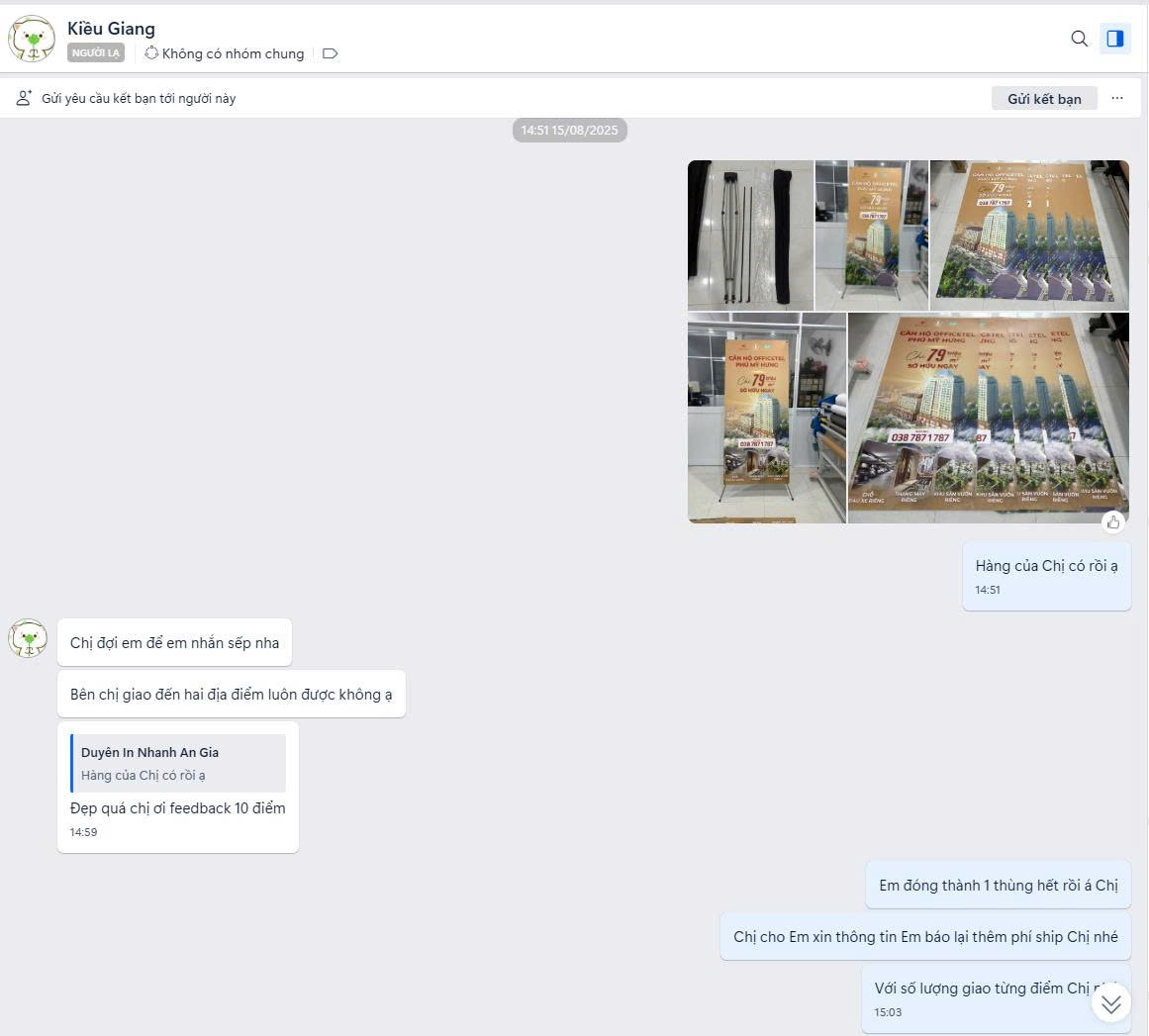The width and height of the screenshot is (1149, 1036).
Task: Open the three-dot menu next to Gửi kết bạn
Action: (1116, 98)
